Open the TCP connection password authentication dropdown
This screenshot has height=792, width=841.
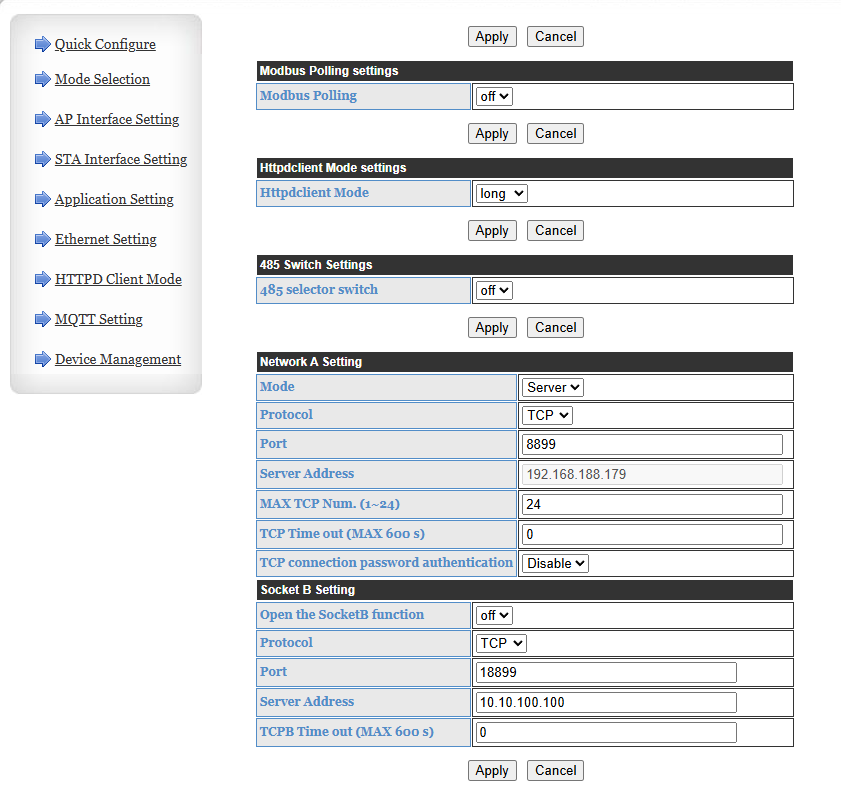pos(554,563)
